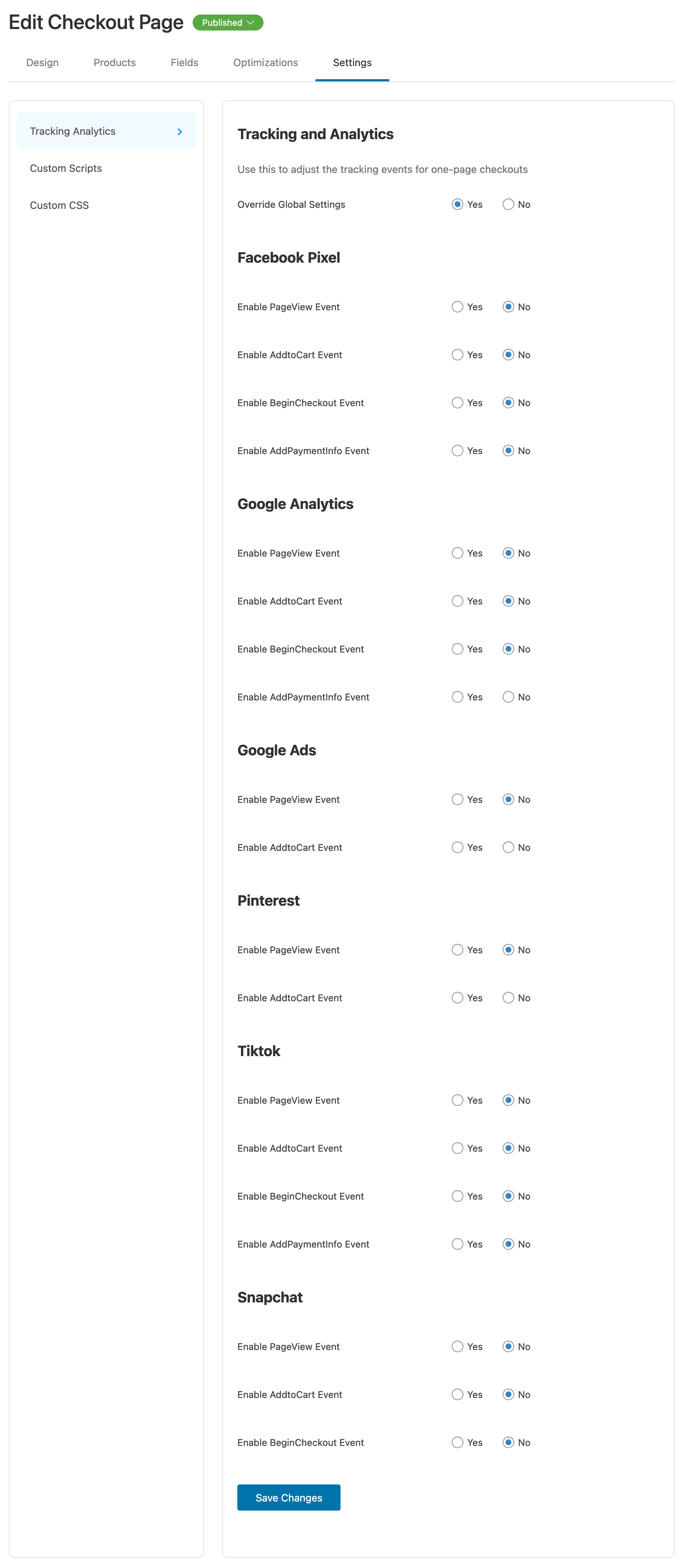Click the chevron on Tracking Analytics
The image size is (684, 1568).
point(180,131)
